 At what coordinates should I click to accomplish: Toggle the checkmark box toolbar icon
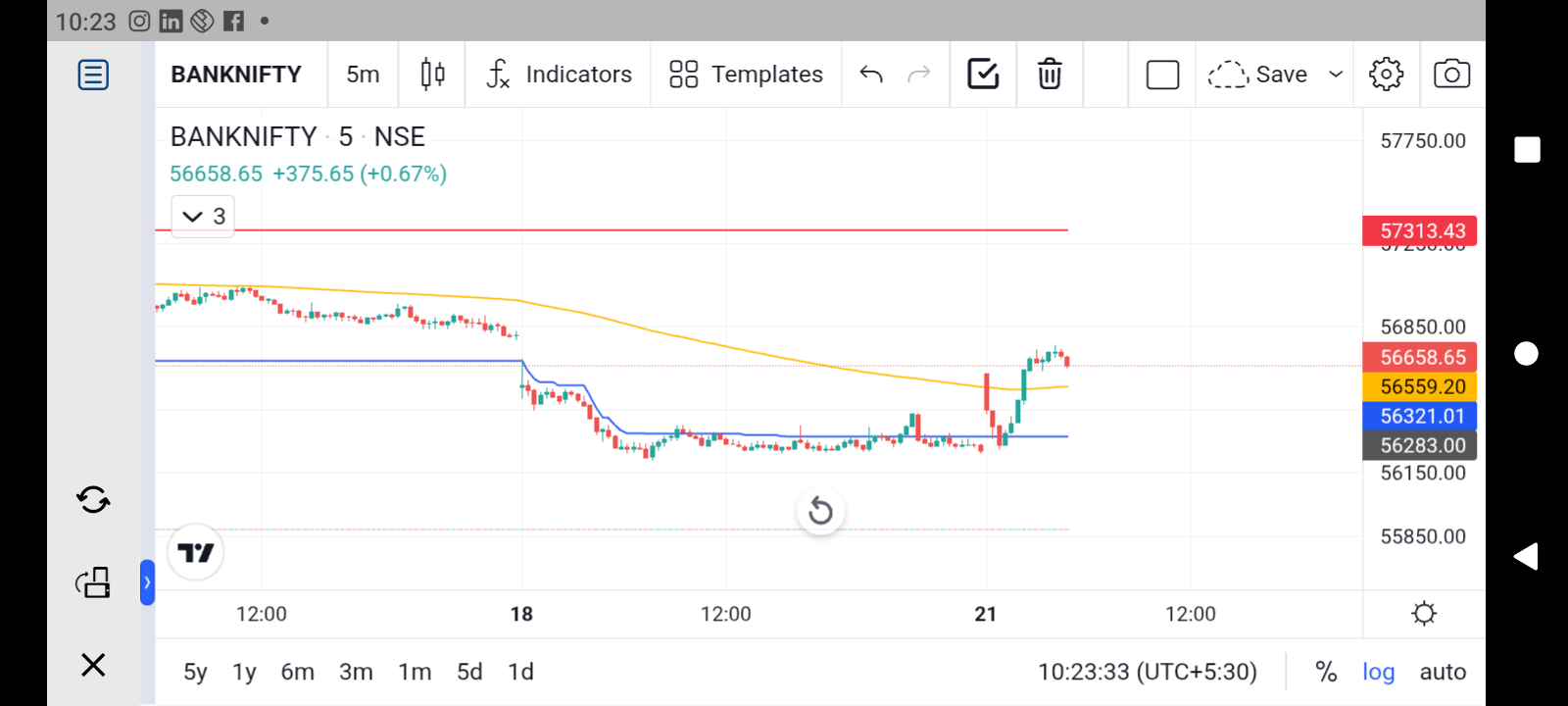coord(983,75)
